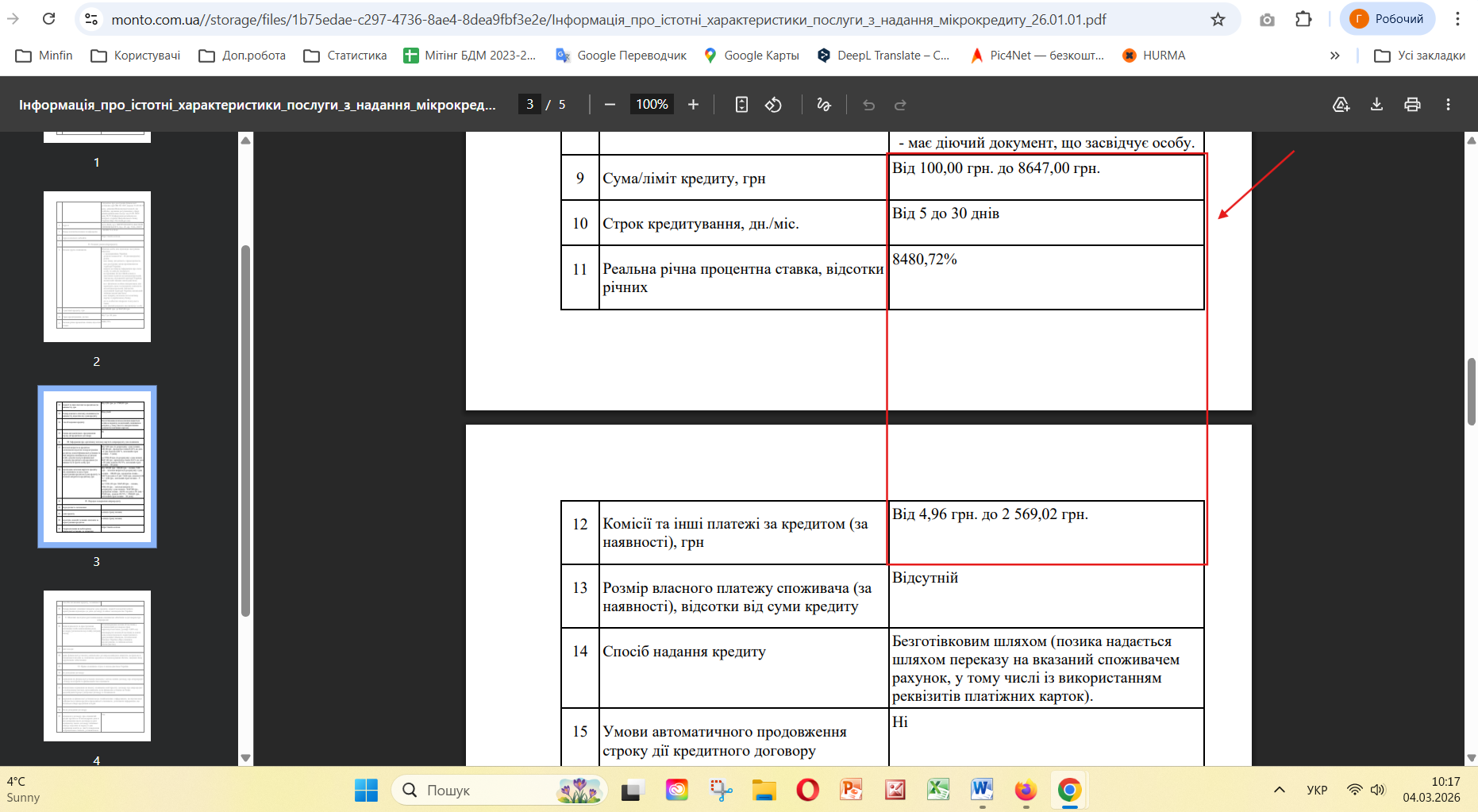The image size is (1478, 812).
Task: Download the PDF file
Action: pyautogui.click(x=1376, y=104)
